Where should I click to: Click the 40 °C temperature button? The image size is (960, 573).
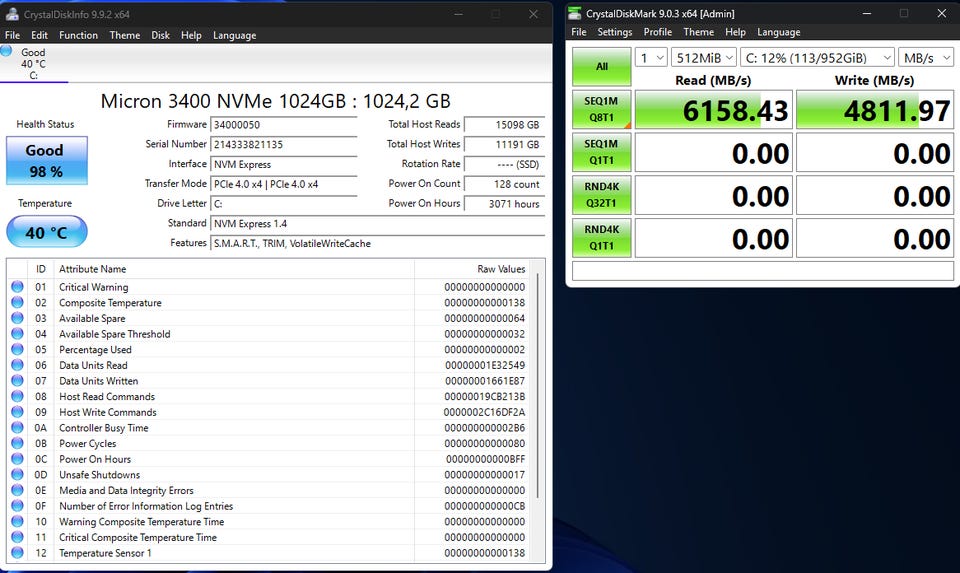coord(47,232)
